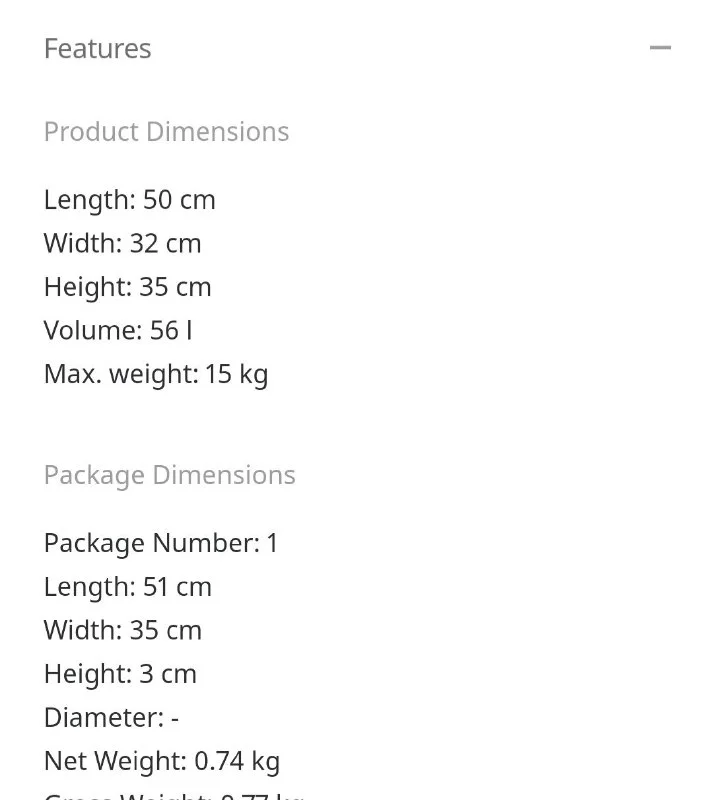
Task: Click the Package Dimensions subheading
Action: tap(169, 475)
